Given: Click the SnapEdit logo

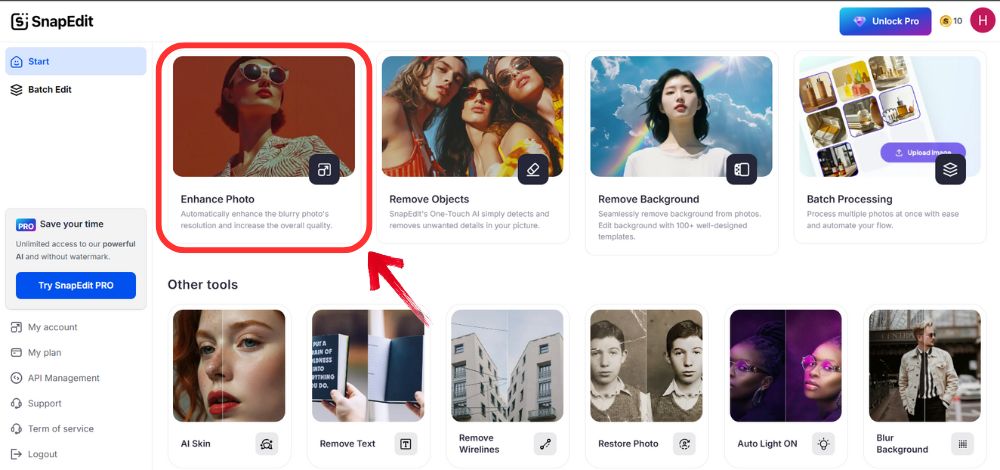Looking at the screenshot, I should tap(52, 21).
